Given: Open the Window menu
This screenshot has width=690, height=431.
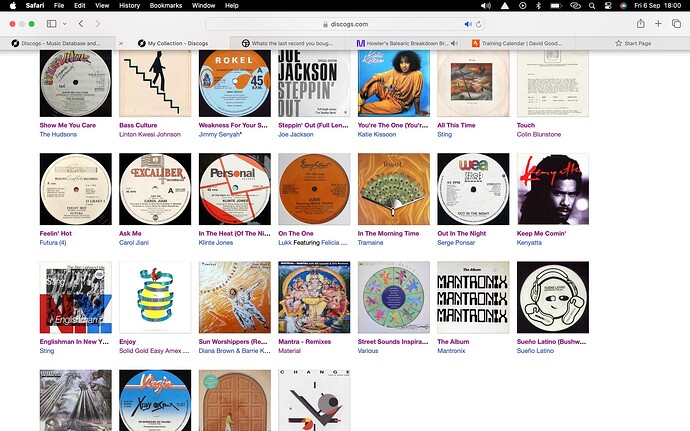Looking at the screenshot, I should [x=203, y=6].
